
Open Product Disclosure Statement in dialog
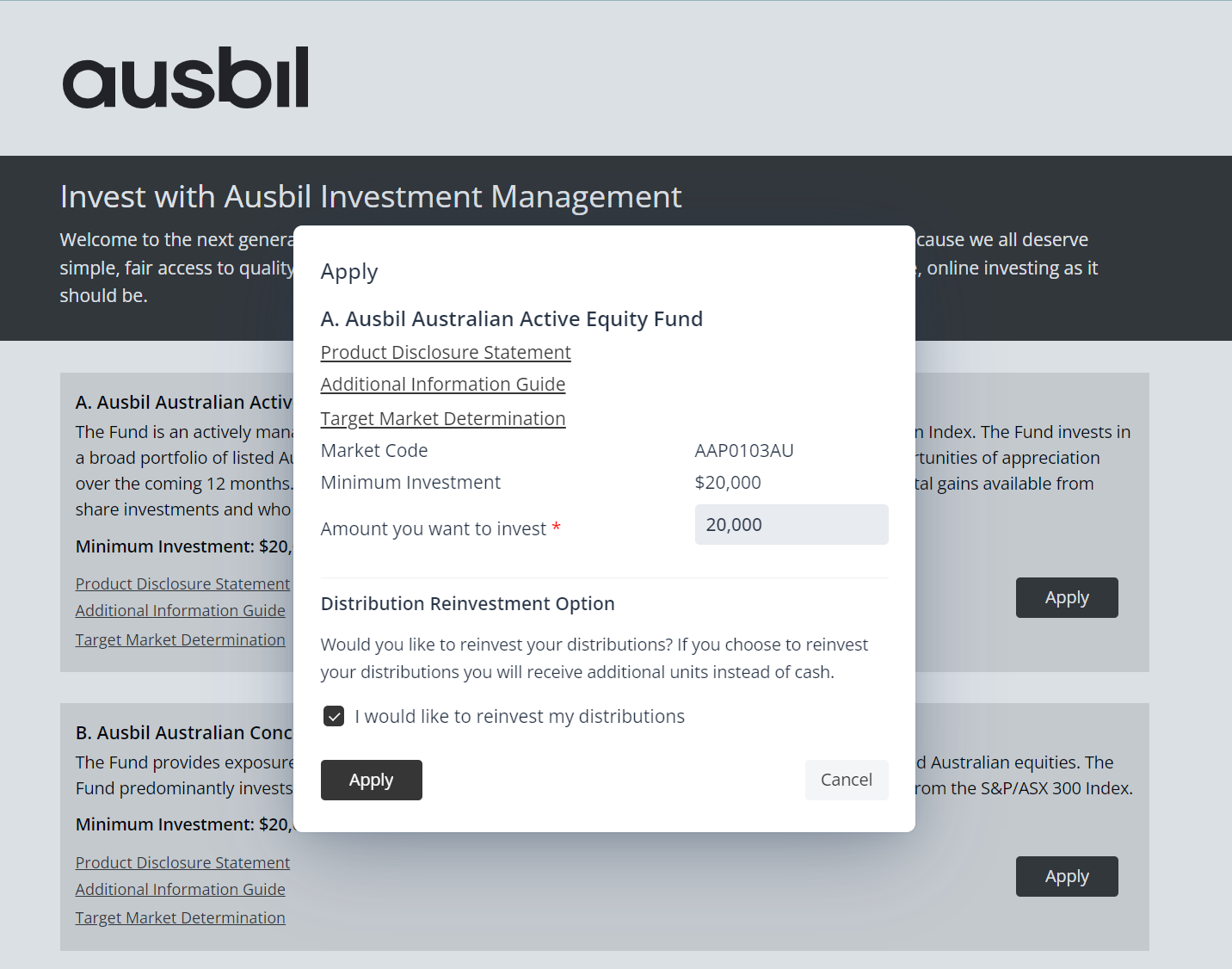[446, 352]
